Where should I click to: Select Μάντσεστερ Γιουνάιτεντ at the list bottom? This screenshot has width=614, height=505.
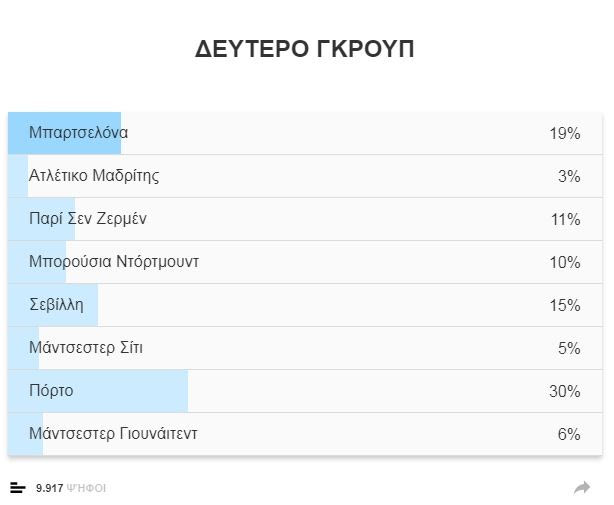(113, 434)
